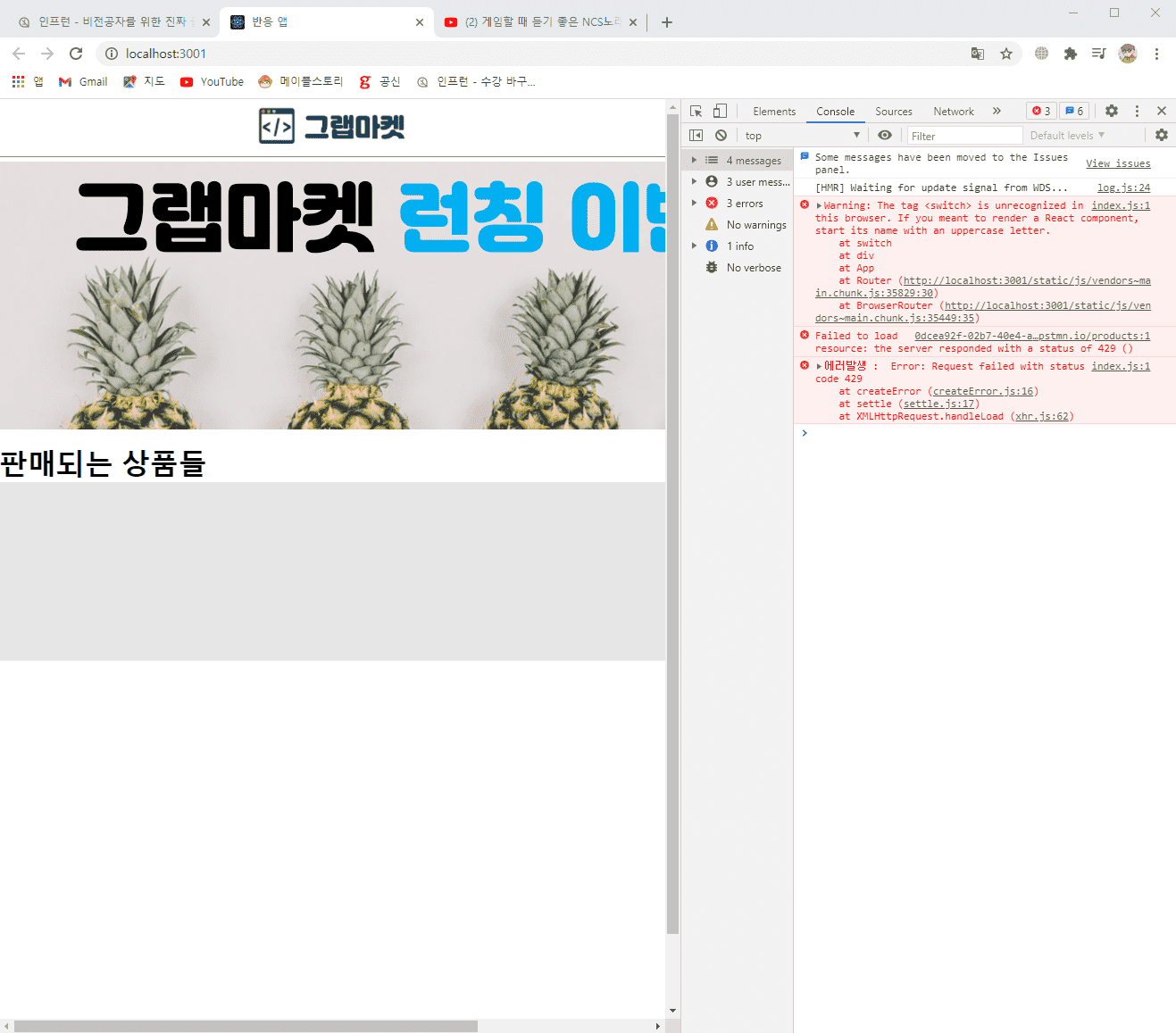This screenshot has width=1176, height=1033.
Task: Open console settings gear beside Default levels
Action: (x=1162, y=136)
